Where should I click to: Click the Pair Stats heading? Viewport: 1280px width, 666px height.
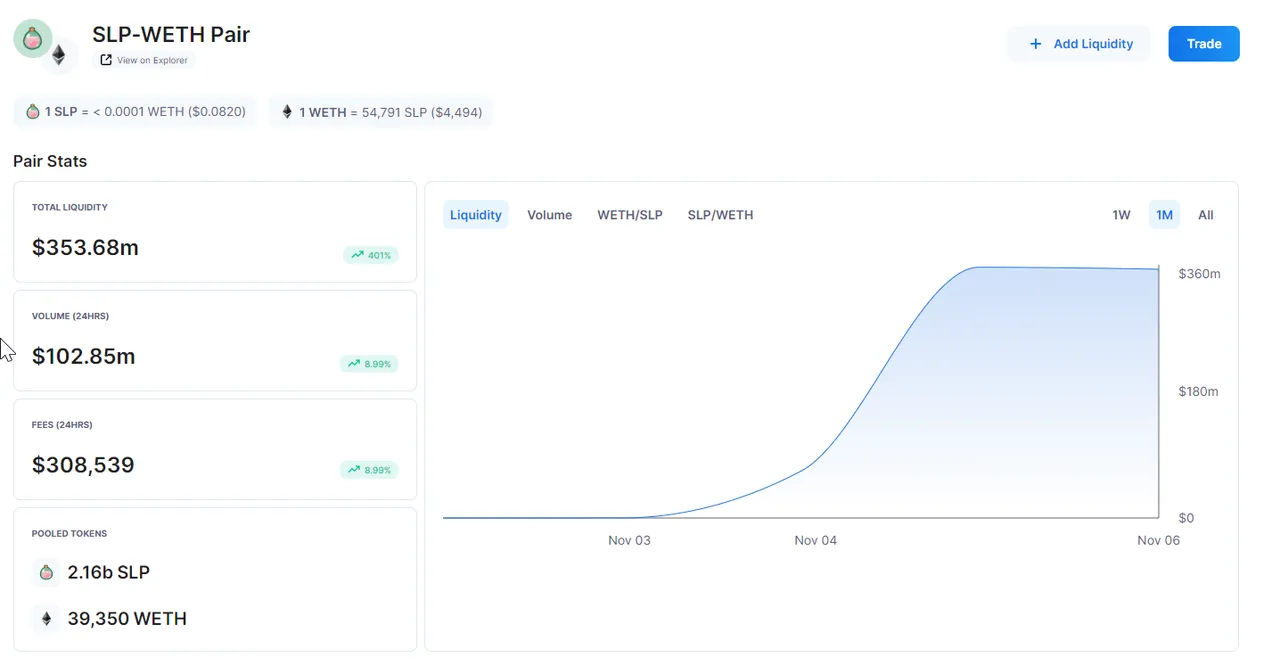tap(50, 161)
